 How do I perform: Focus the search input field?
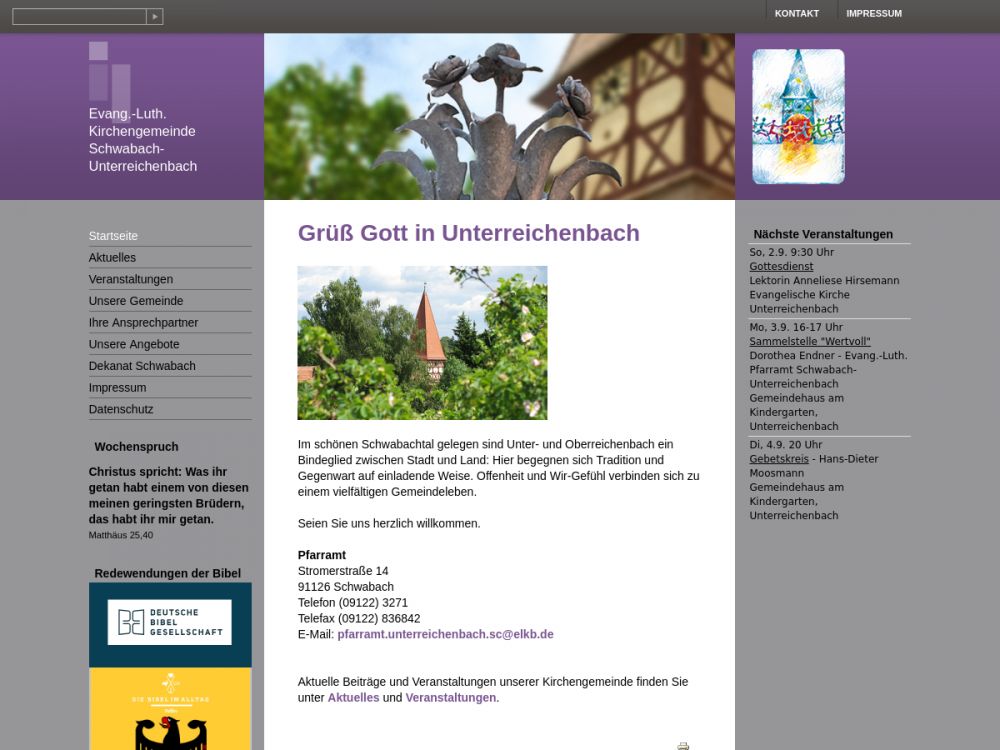pos(79,16)
